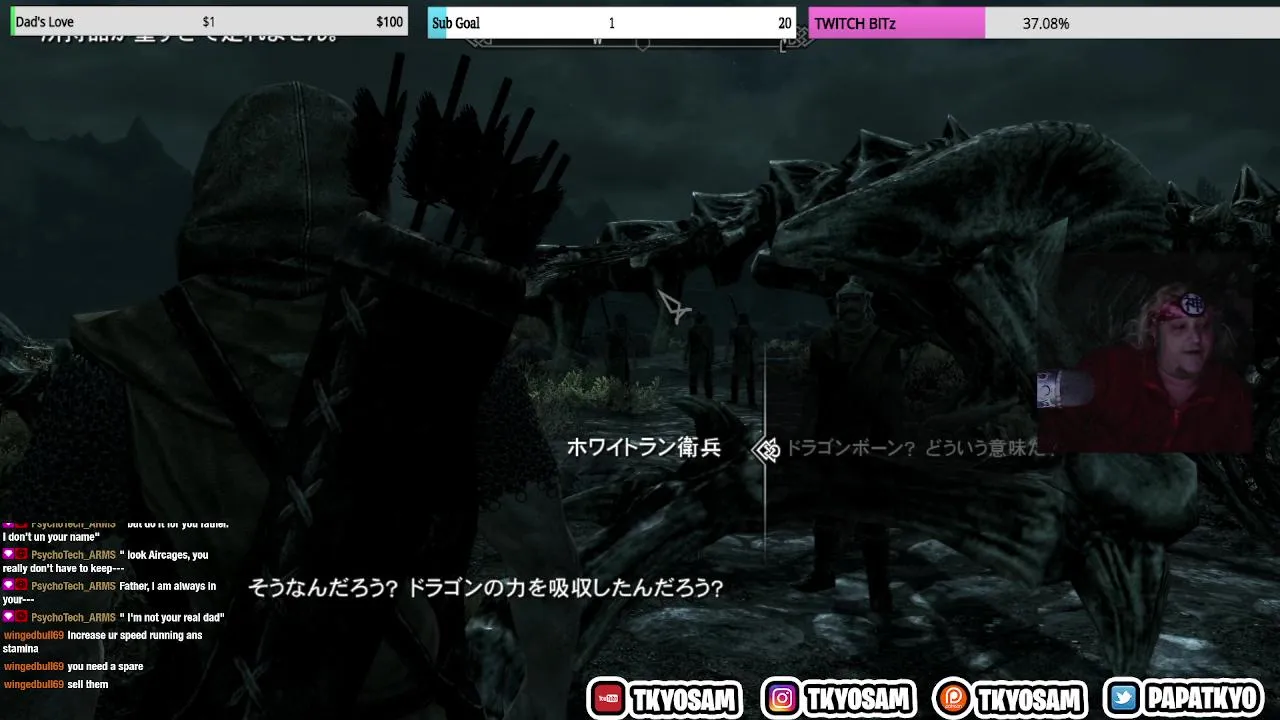Click the chat message "sell them"
Viewport: 1280px width, 720px height.
[88, 684]
